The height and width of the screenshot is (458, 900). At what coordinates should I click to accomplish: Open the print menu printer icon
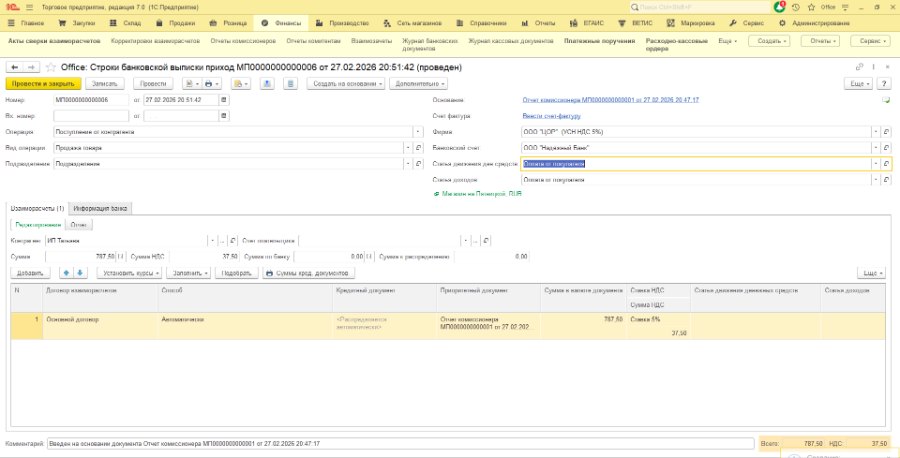[x=212, y=84]
